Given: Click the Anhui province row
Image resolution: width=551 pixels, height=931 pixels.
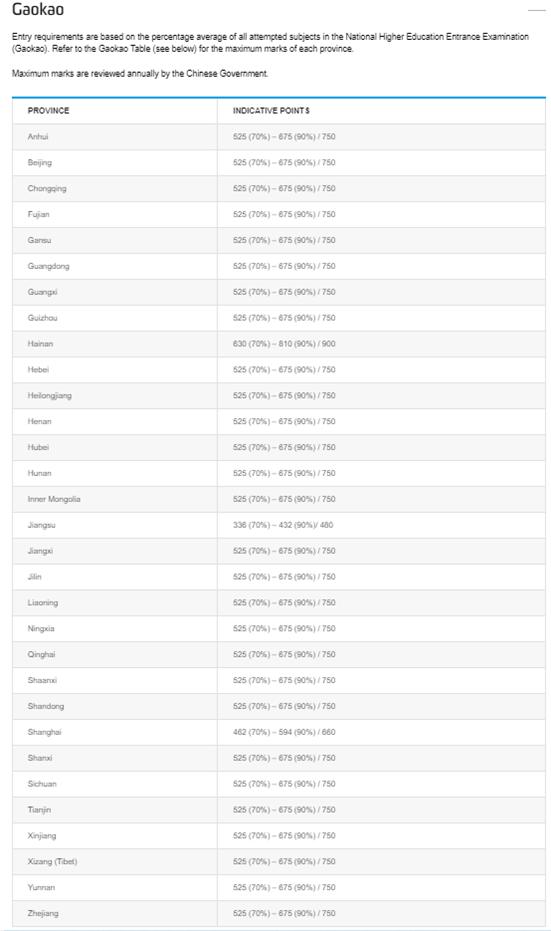Looking at the screenshot, I should [x=278, y=137].
